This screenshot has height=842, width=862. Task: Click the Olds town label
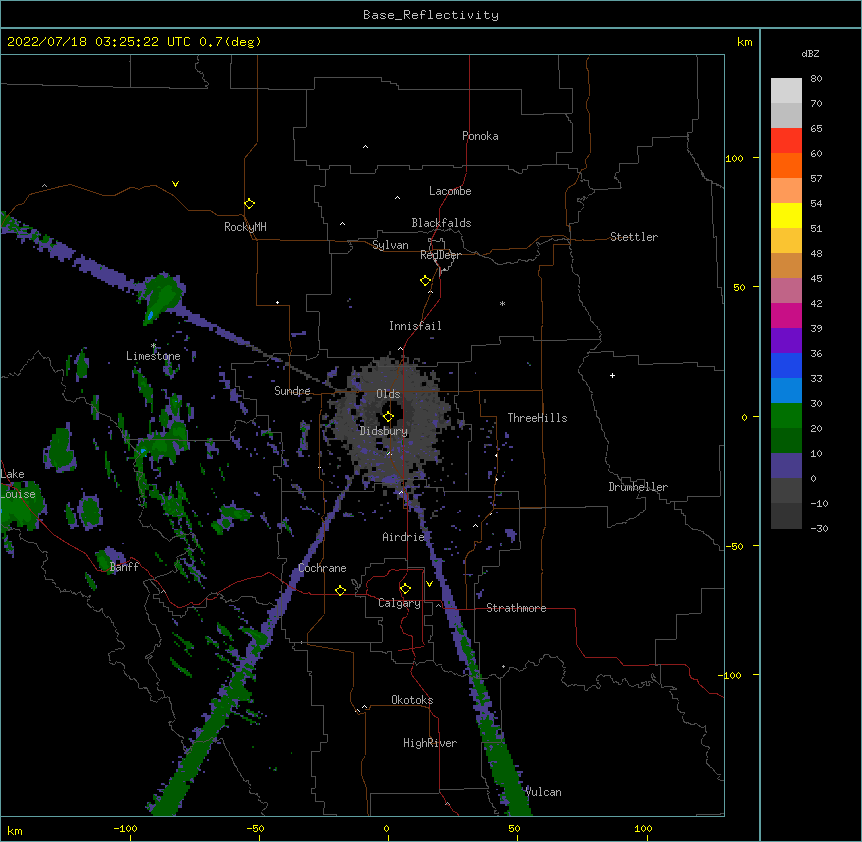pos(388,394)
